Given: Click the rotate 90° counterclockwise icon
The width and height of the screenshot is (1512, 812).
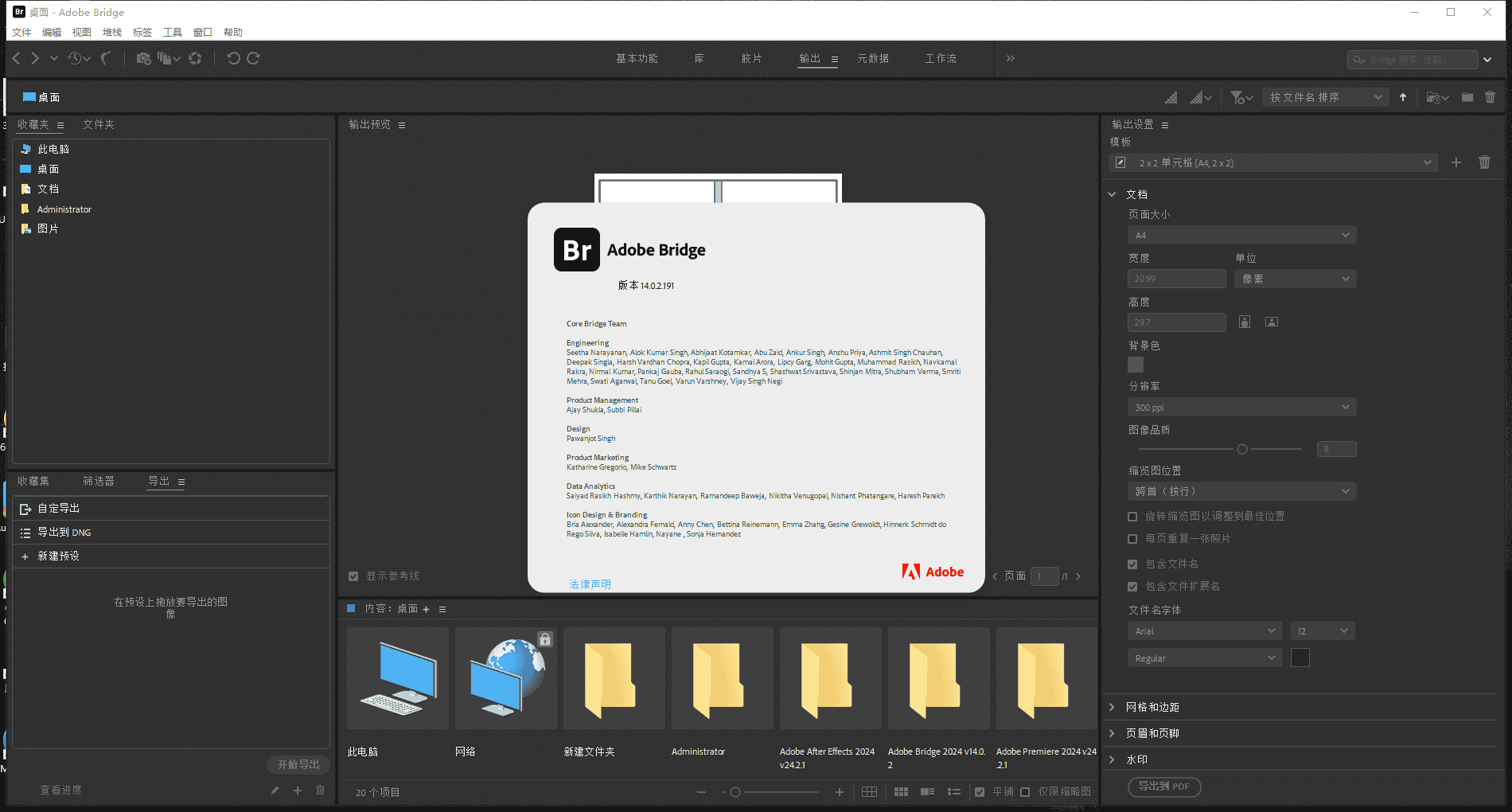Looking at the screenshot, I should pos(233,59).
